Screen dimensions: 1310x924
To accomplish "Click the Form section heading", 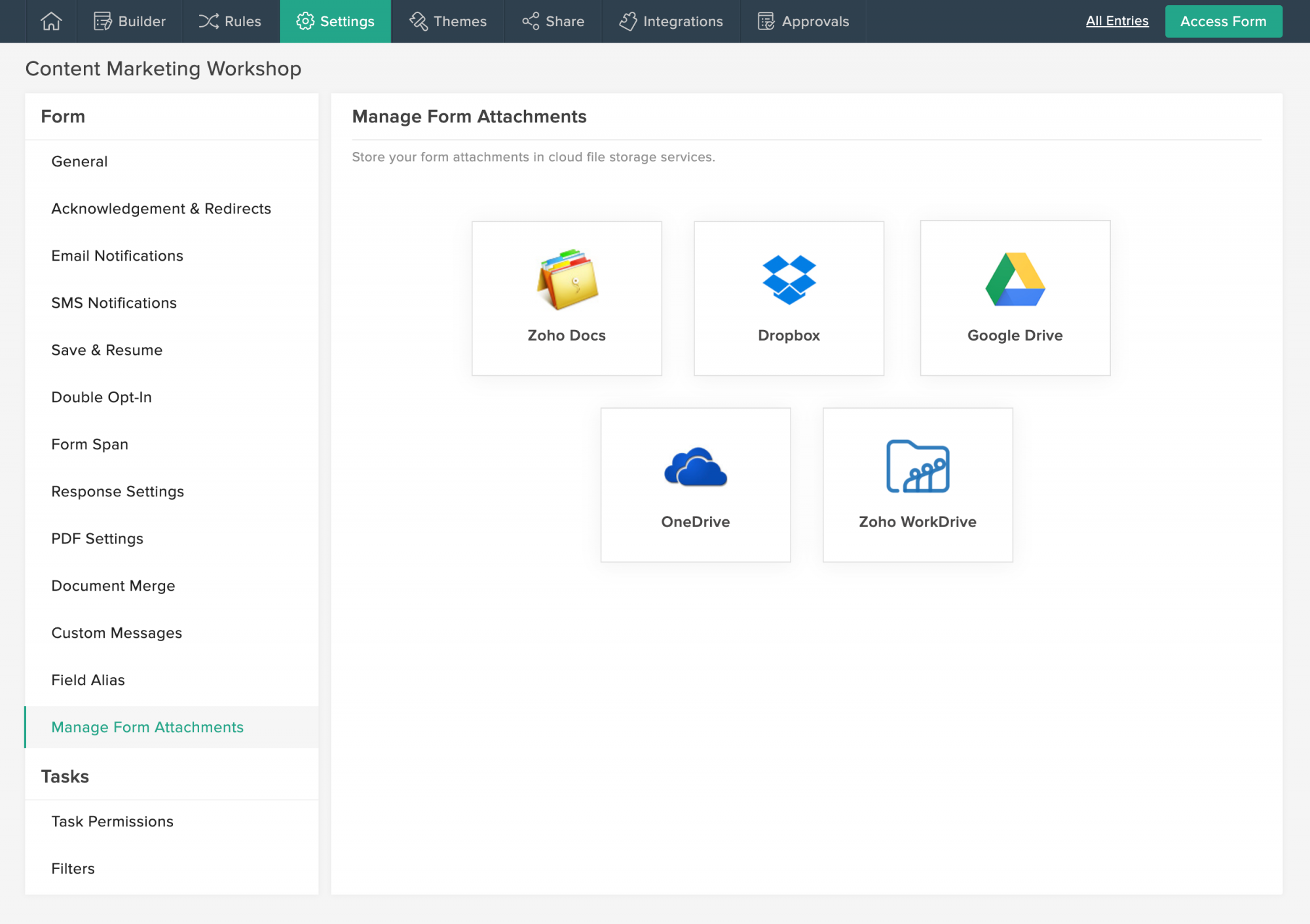I will pyautogui.click(x=63, y=117).
